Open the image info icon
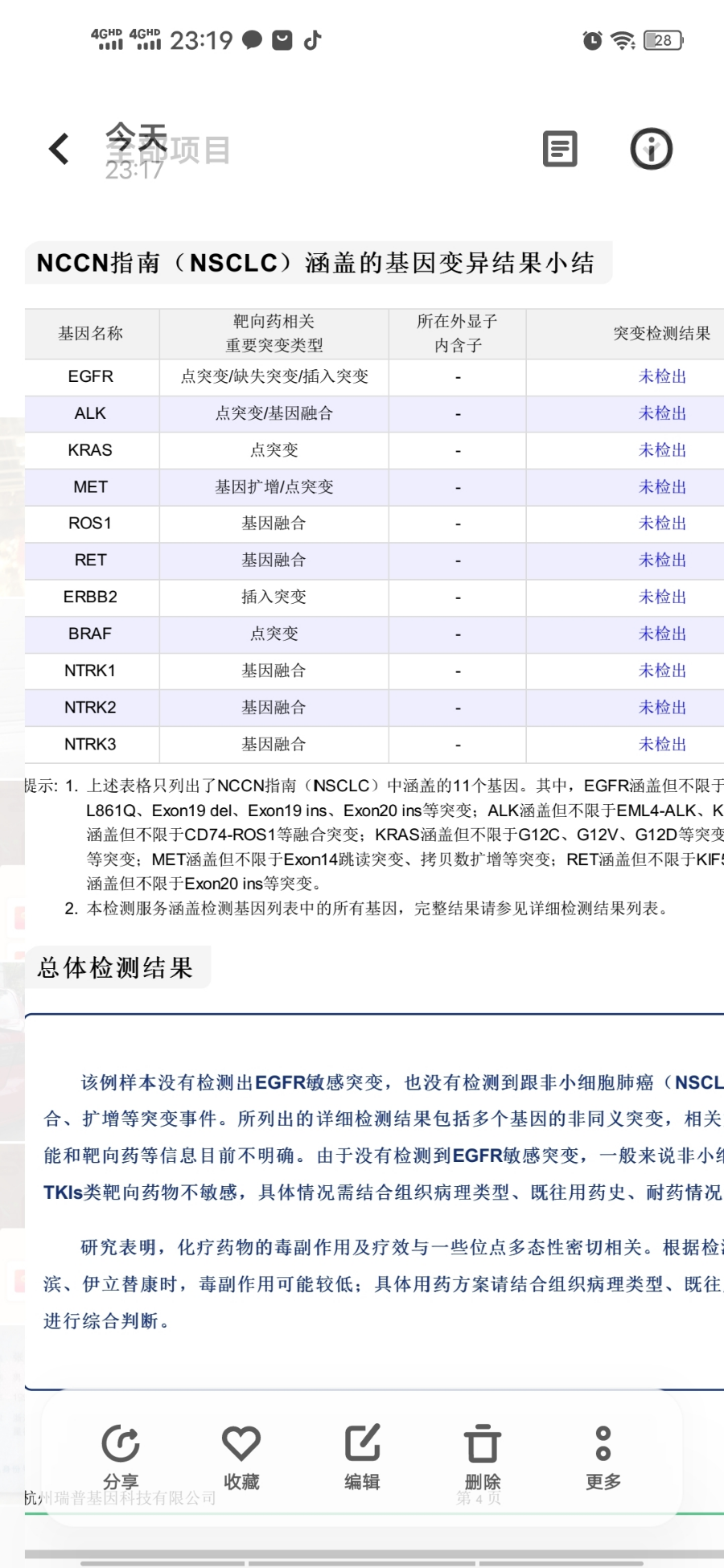724x1568 pixels. 651,149
